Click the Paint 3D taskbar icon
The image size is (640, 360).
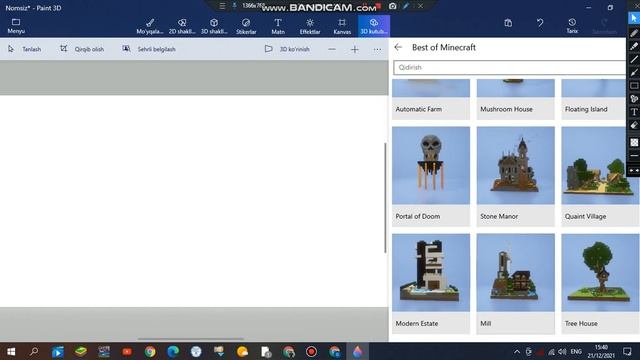point(358,351)
